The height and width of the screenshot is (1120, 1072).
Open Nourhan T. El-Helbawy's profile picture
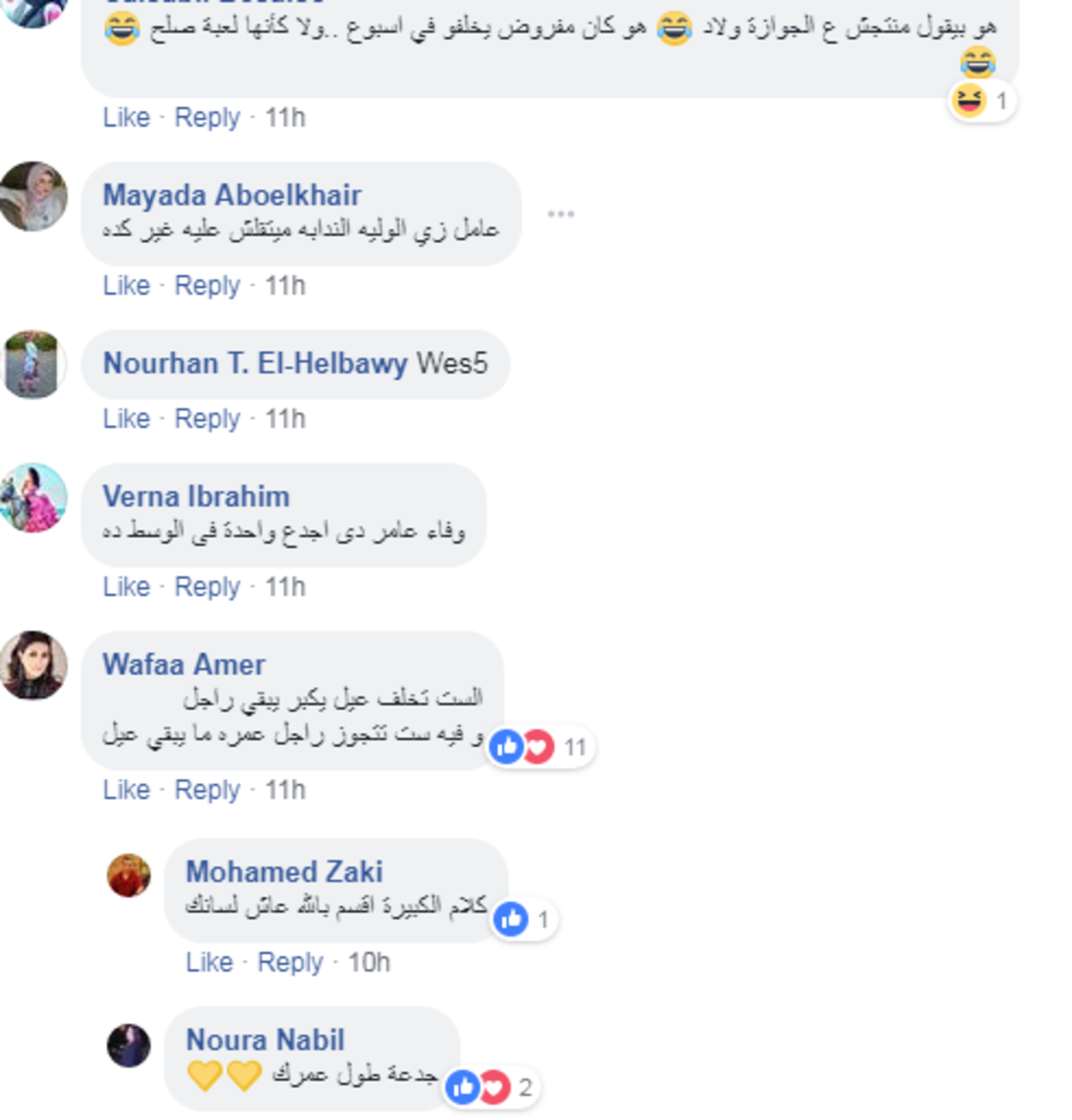click(x=33, y=364)
